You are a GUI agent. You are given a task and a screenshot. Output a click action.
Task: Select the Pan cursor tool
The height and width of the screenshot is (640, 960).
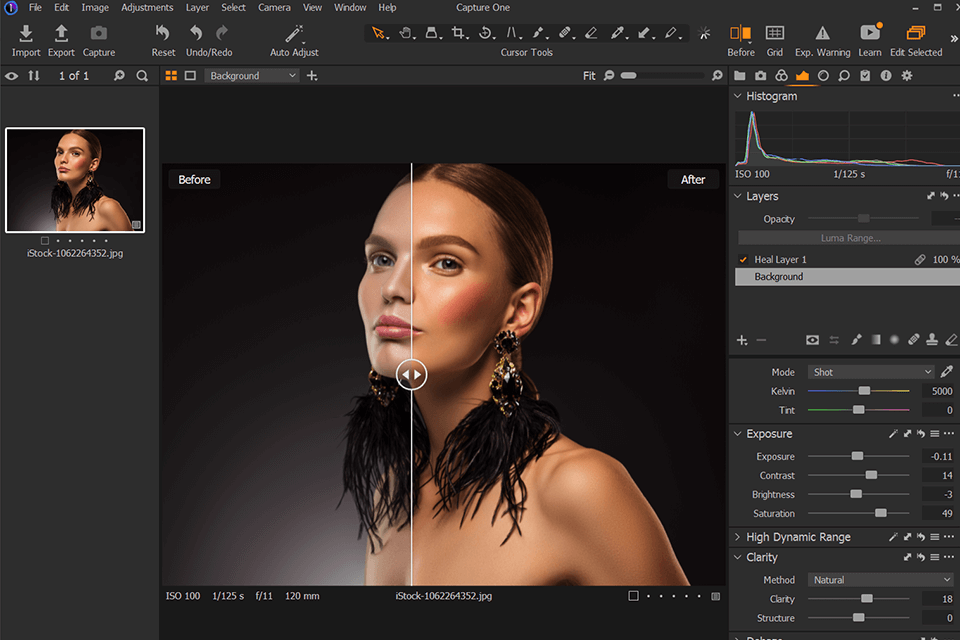tap(404, 33)
